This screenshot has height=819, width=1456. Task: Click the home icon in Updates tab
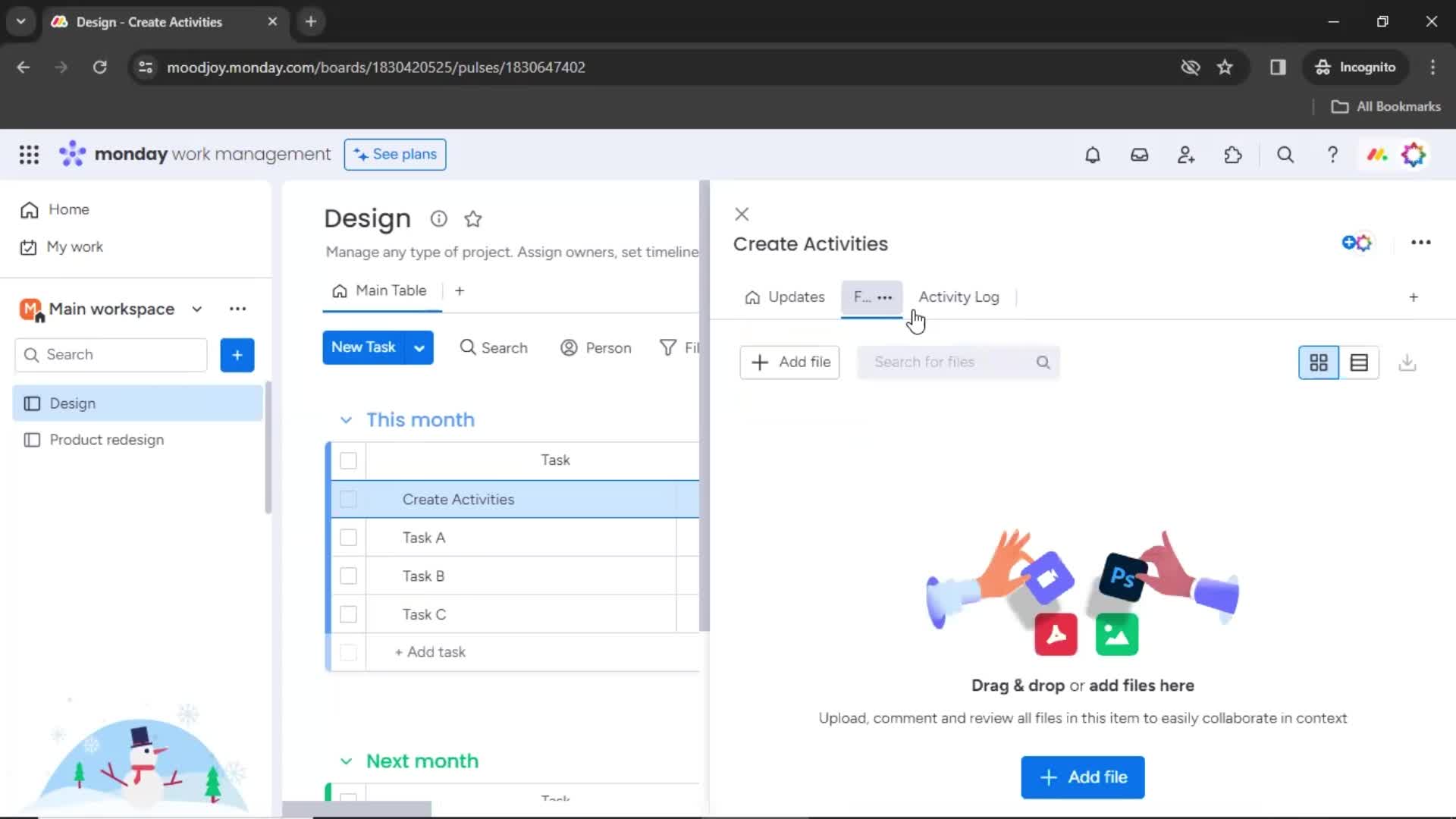(x=750, y=297)
